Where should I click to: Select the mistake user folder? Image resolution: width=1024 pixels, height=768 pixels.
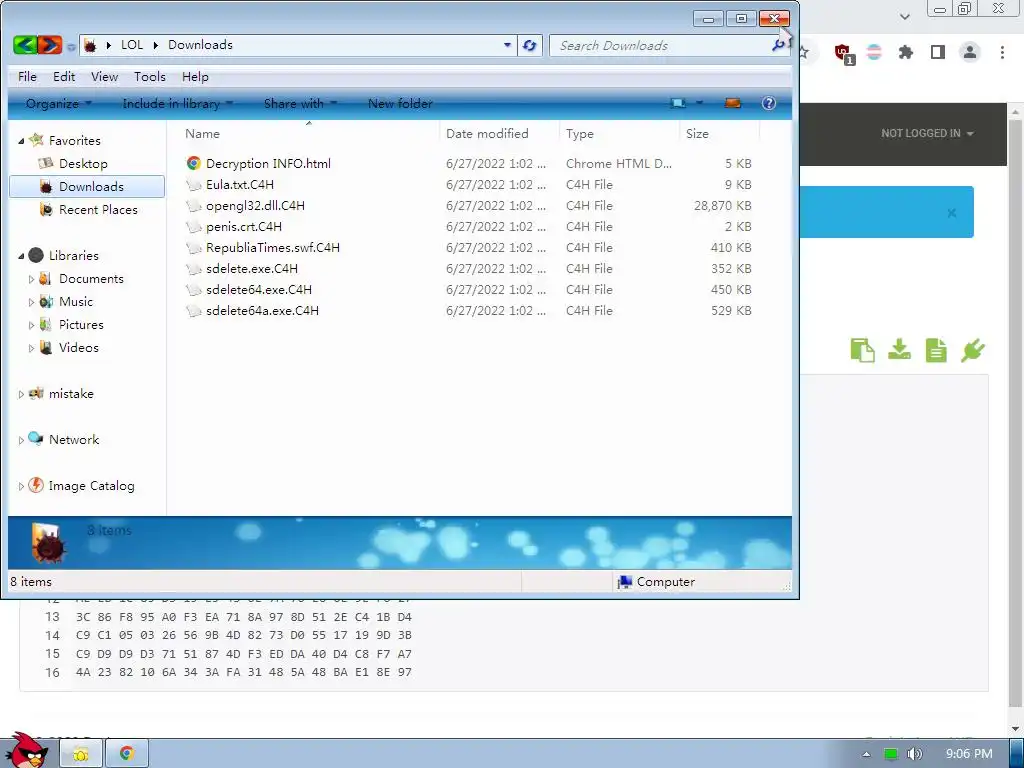click(x=71, y=394)
